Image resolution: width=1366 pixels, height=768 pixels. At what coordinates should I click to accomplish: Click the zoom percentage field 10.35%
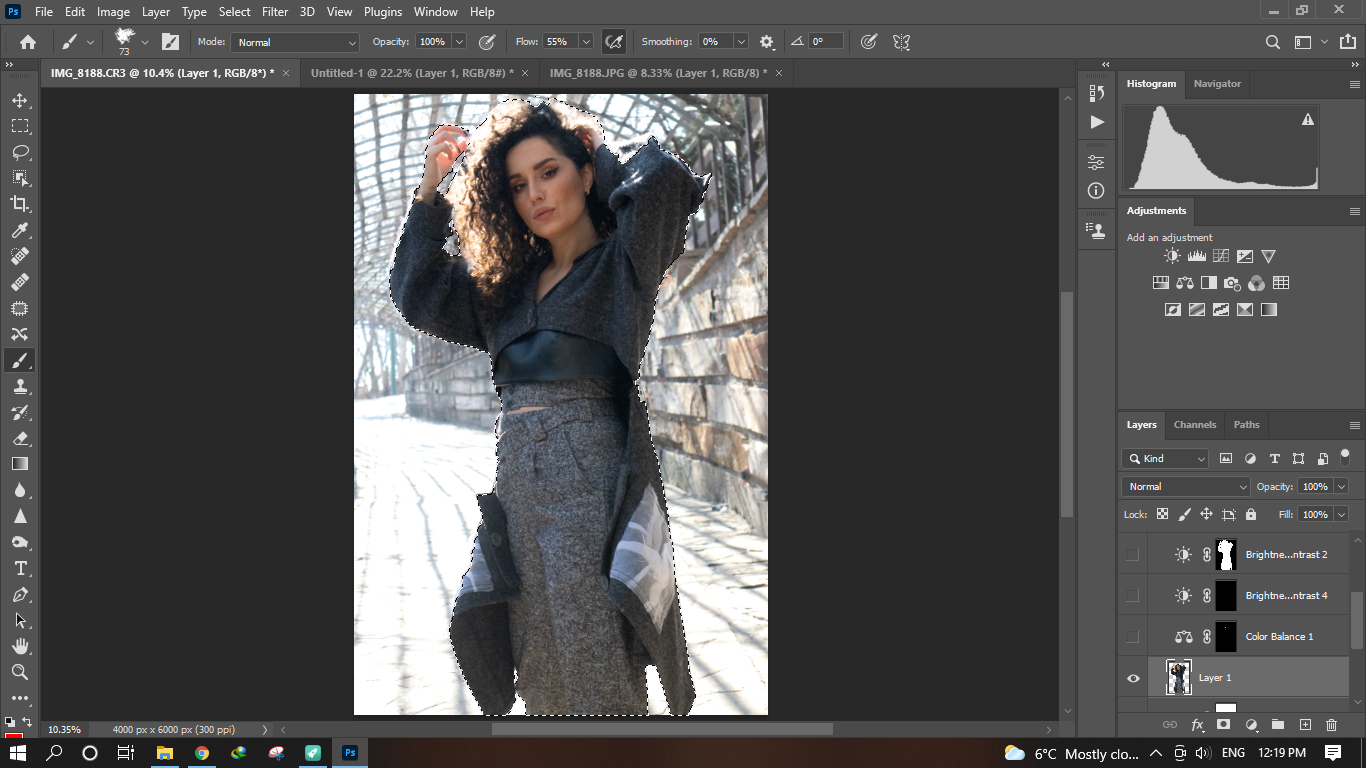[x=65, y=729]
